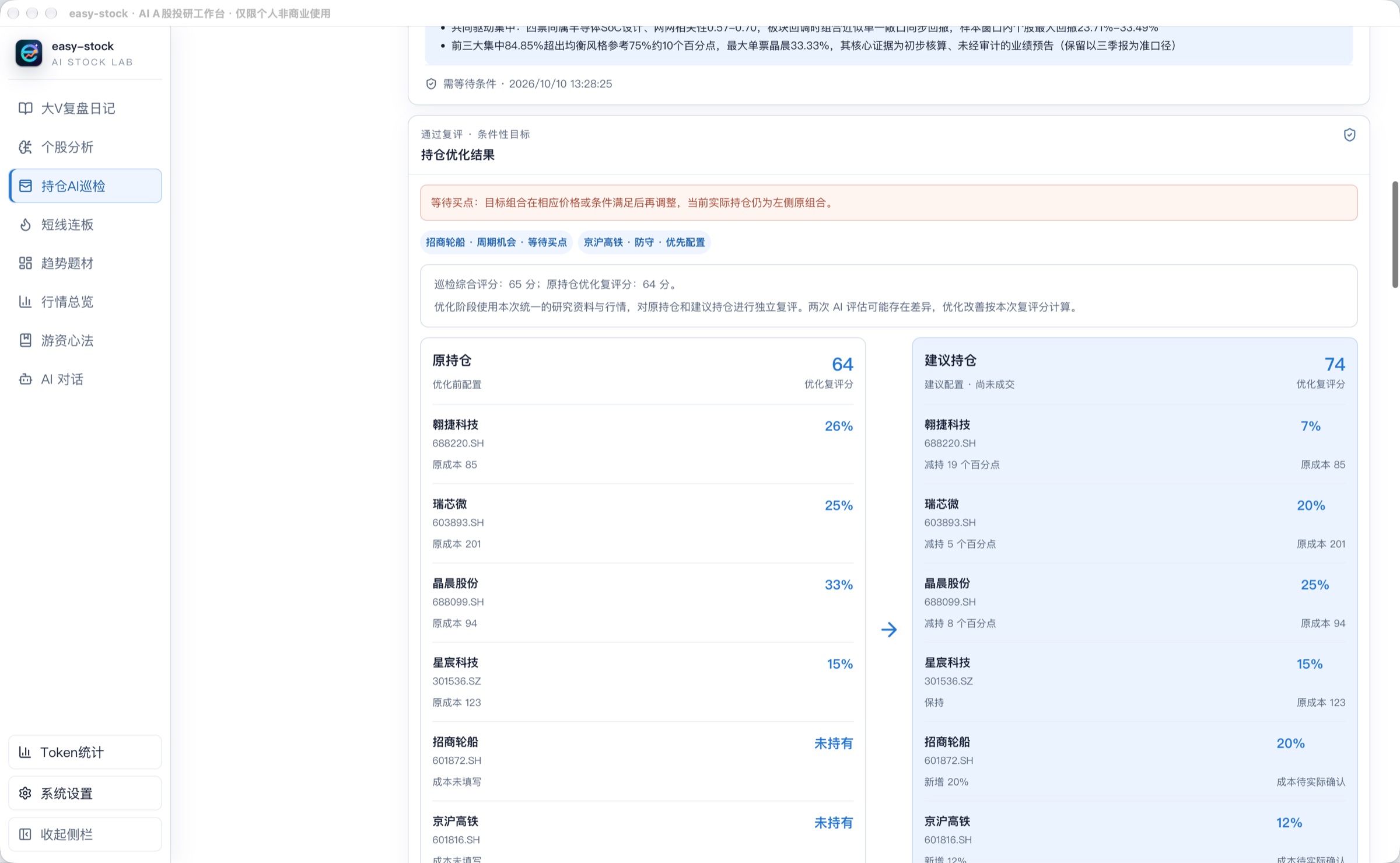Open the 大V复盘日记 book icon
1400x863 pixels.
(x=25, y=109)
